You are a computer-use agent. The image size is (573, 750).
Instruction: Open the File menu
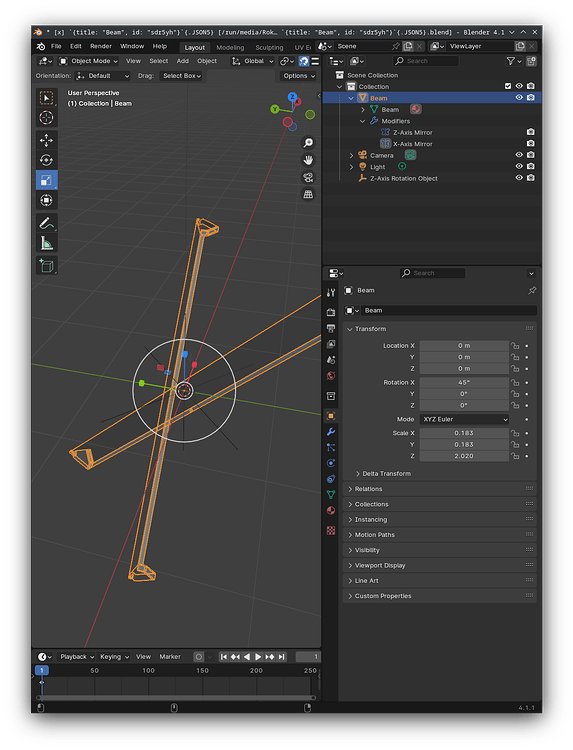[x=56, y=46]
